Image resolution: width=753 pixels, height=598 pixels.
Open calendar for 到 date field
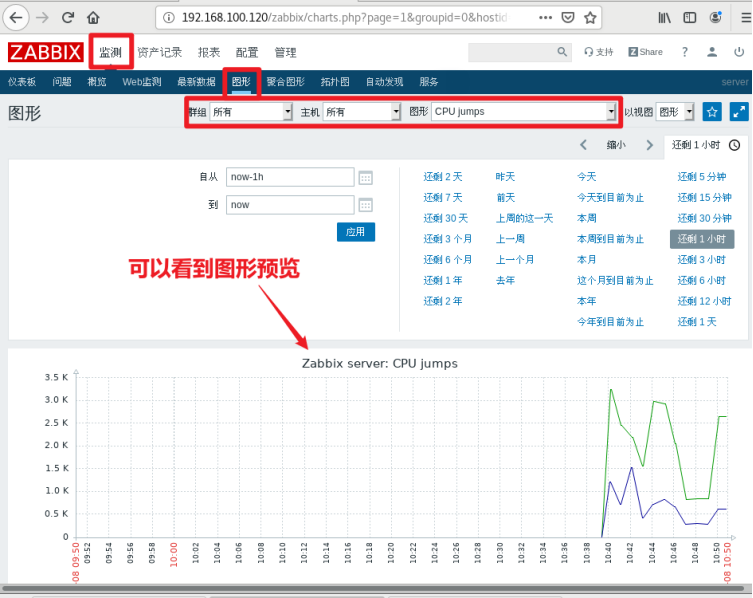click(365, 205)
